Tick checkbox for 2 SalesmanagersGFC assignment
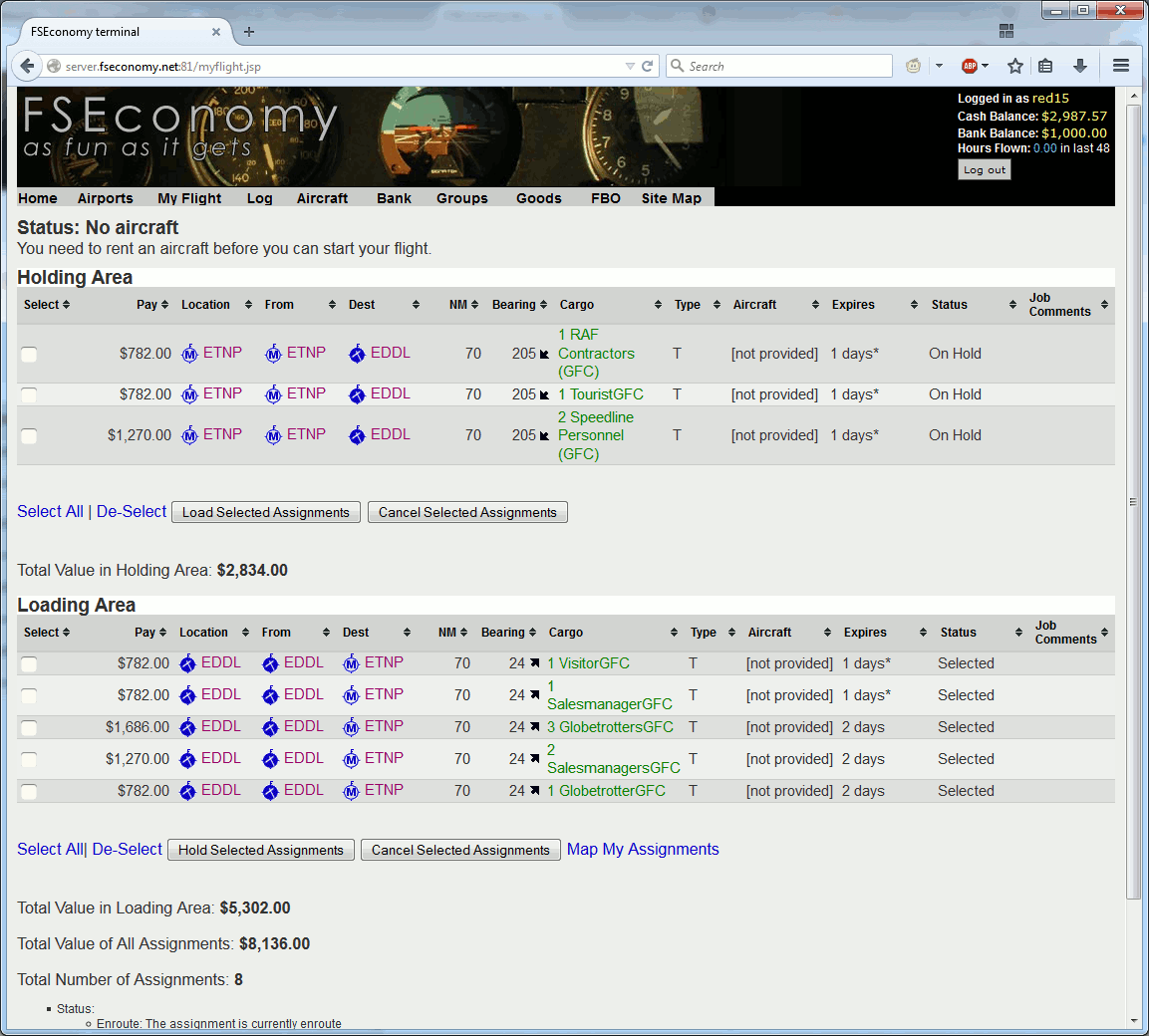This screenshot has width=1149, height=1036. (29, 760)
